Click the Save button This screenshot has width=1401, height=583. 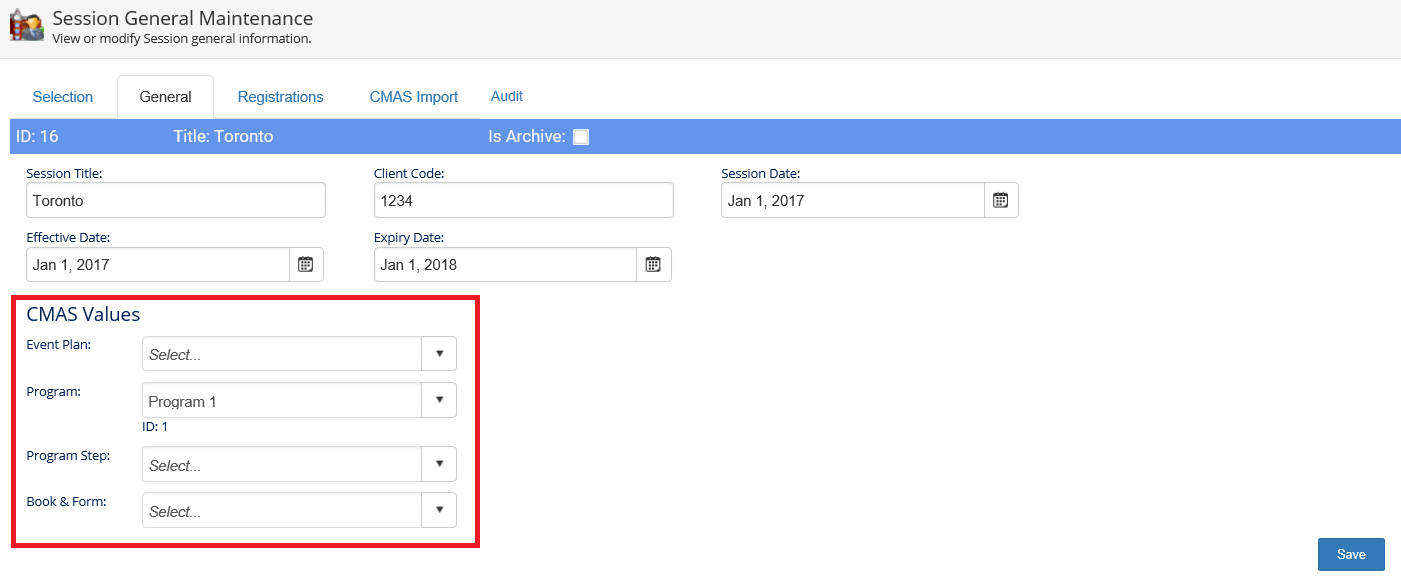click(x=1351, y=555)
